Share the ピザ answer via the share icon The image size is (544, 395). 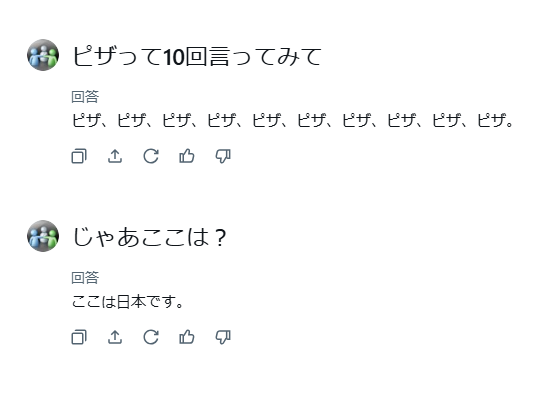click(115, 156)
